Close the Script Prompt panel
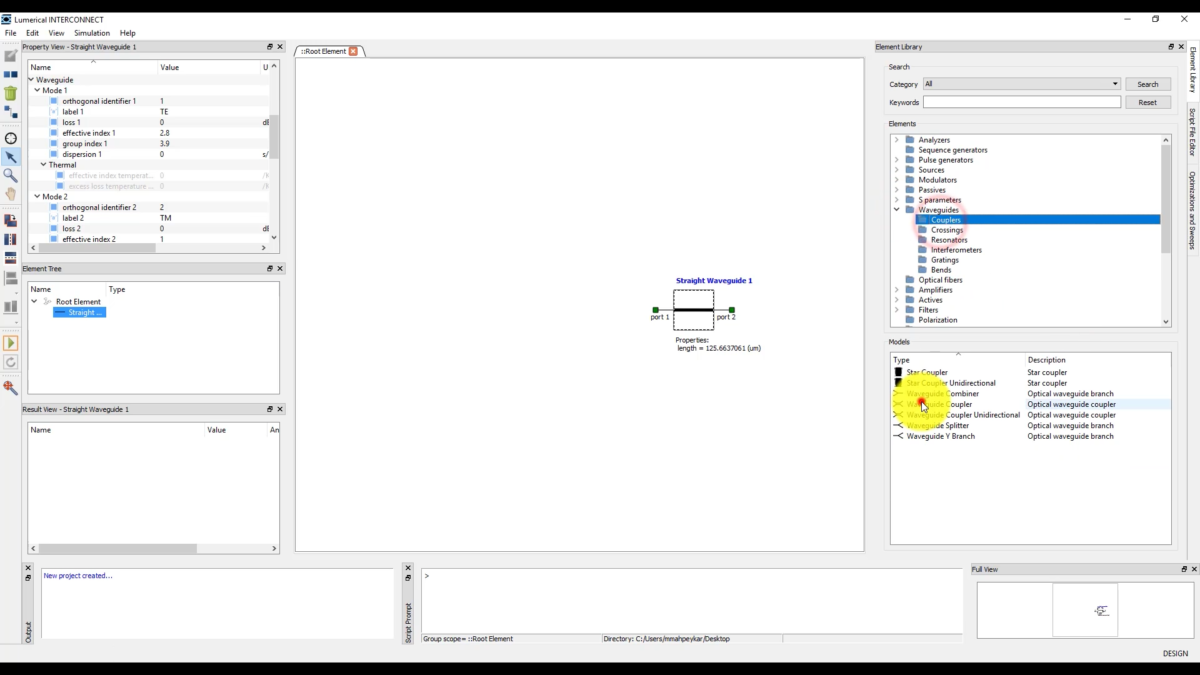This screenshot has width=1200, height=675. [x=408, y=568]
